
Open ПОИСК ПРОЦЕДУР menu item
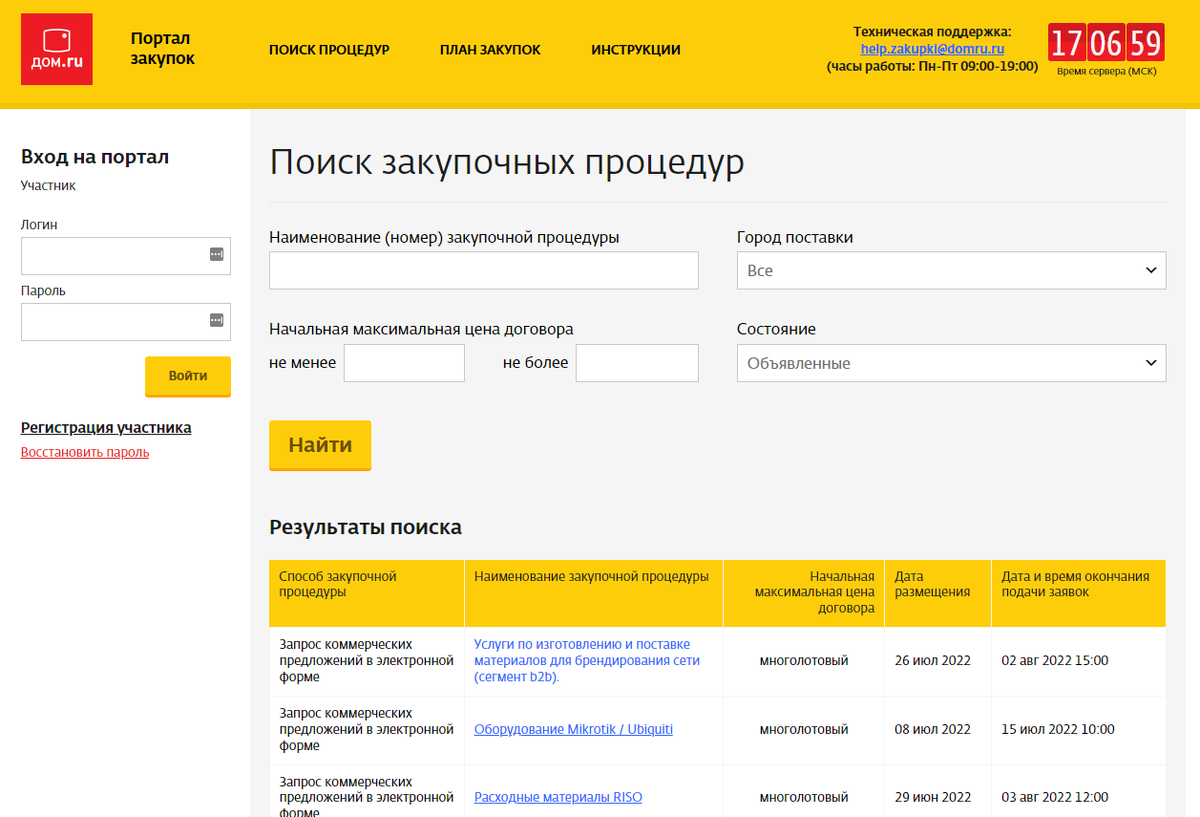[329, 49]
